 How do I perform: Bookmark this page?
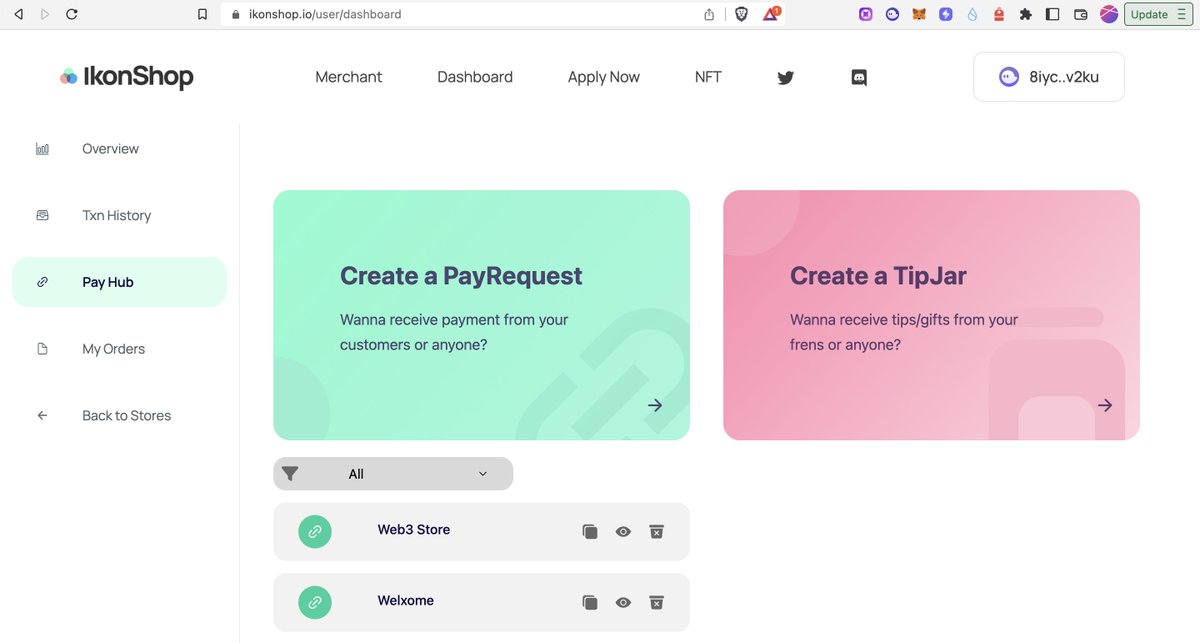(203, 14)
